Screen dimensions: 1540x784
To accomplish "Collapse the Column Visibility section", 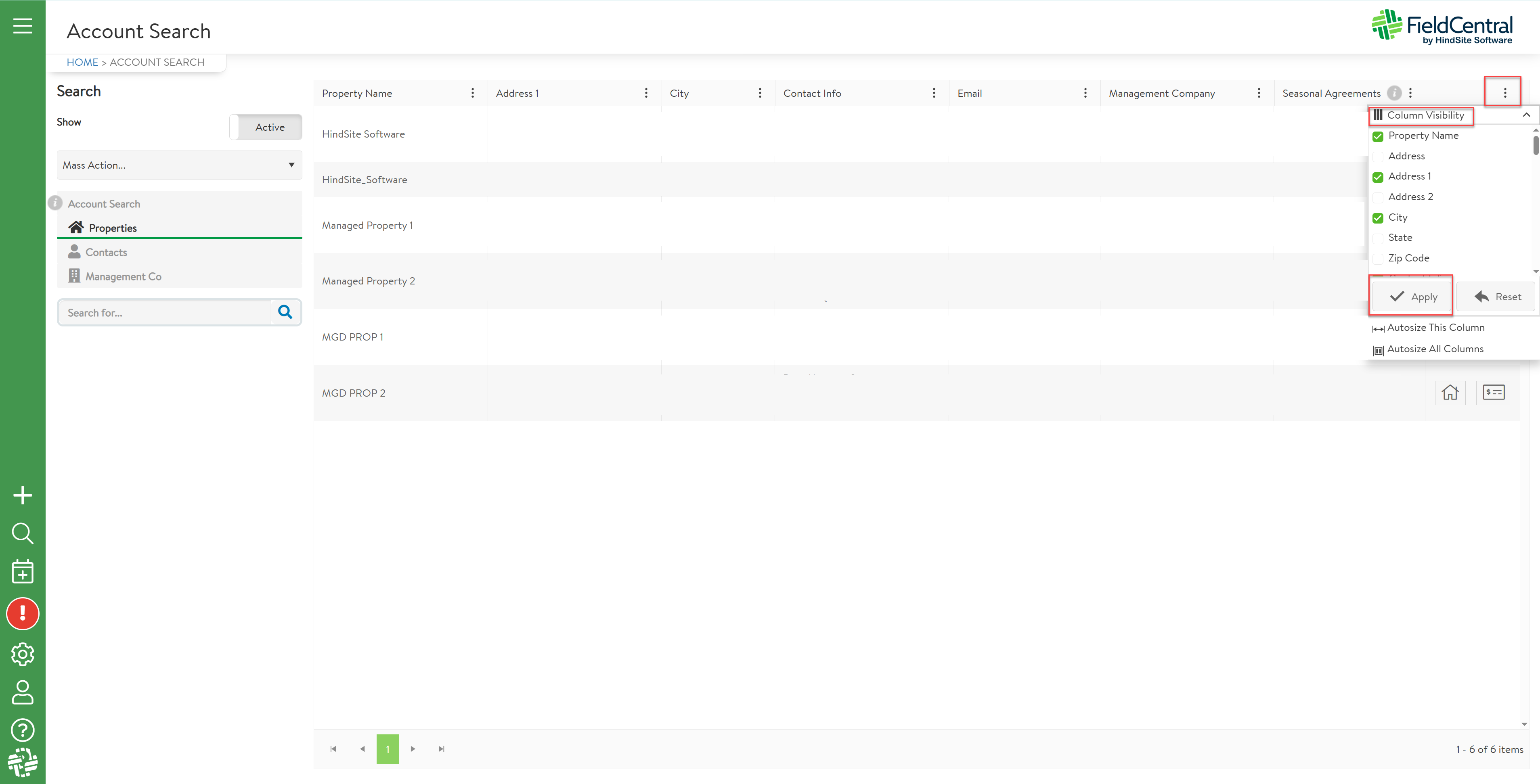I will (x=1526, y=115).
